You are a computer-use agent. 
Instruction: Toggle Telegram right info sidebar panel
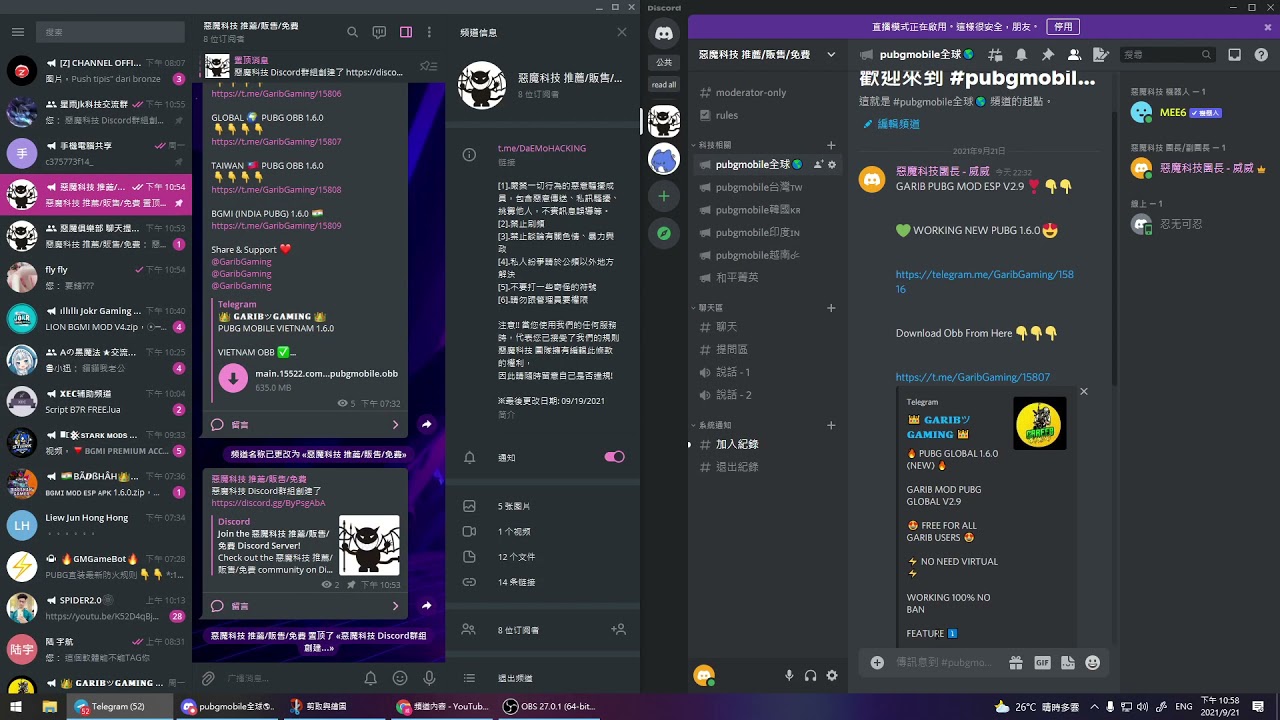406,32
